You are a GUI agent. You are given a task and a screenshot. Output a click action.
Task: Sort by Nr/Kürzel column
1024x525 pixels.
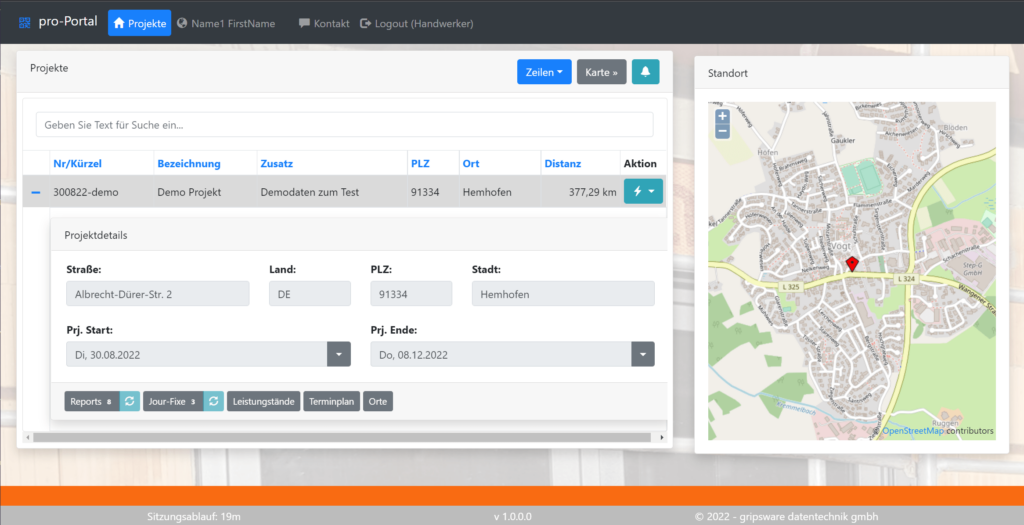[x=77, y=163]
